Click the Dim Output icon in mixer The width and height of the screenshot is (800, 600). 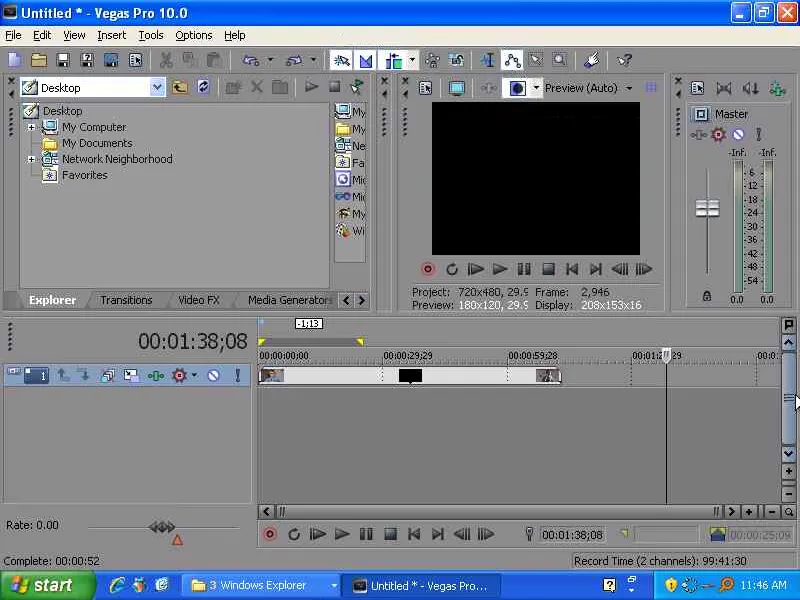click(x=751, y=88)
